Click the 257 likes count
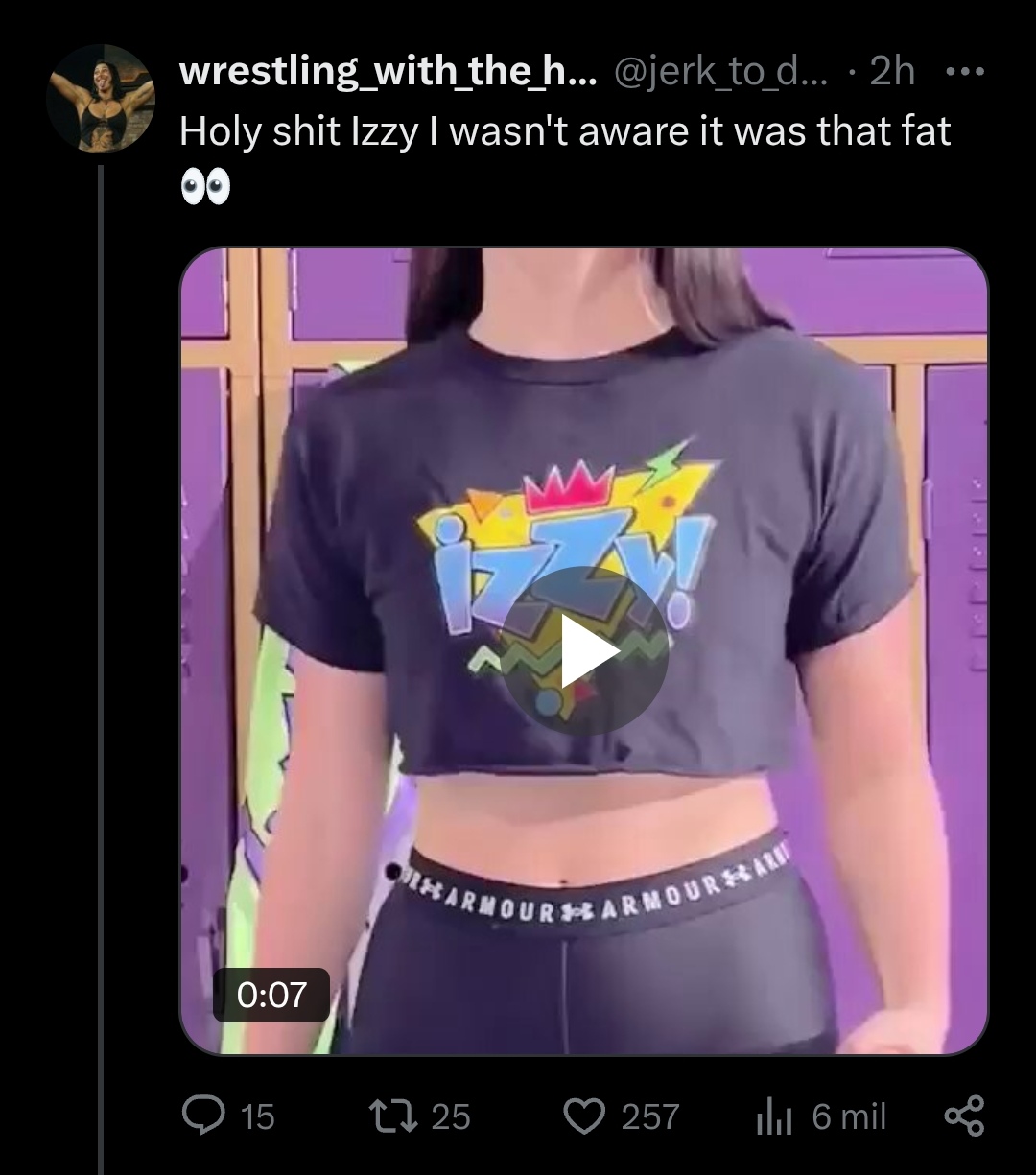 (x=649, y=1116)
